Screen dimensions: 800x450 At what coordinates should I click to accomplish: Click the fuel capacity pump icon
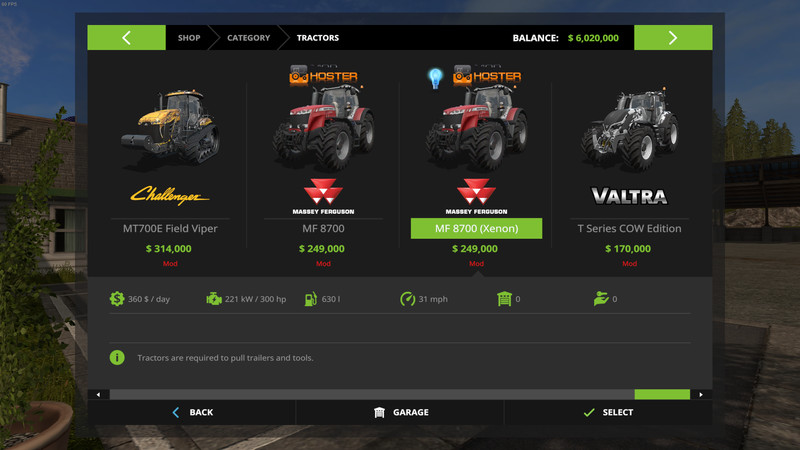pyautogui.click(x=311, y=298)
